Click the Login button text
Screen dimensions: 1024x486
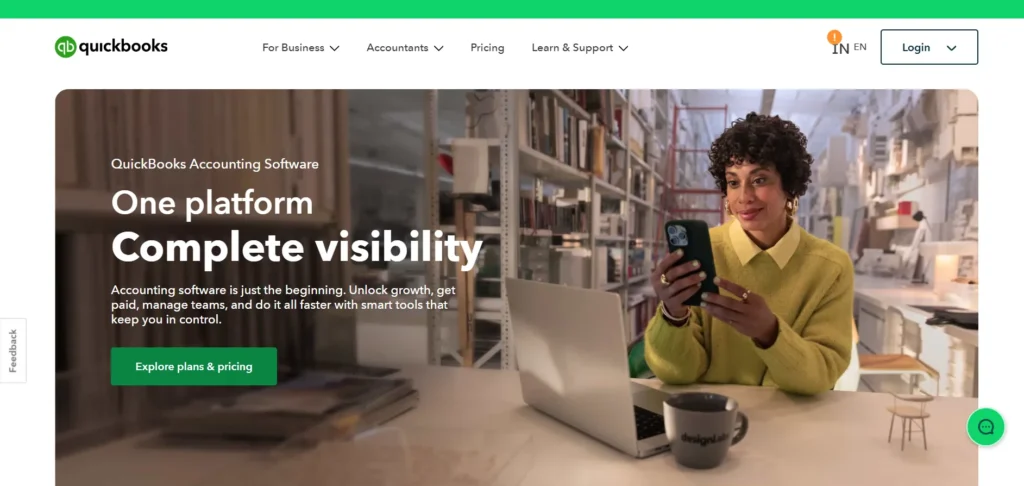point(916,48)
